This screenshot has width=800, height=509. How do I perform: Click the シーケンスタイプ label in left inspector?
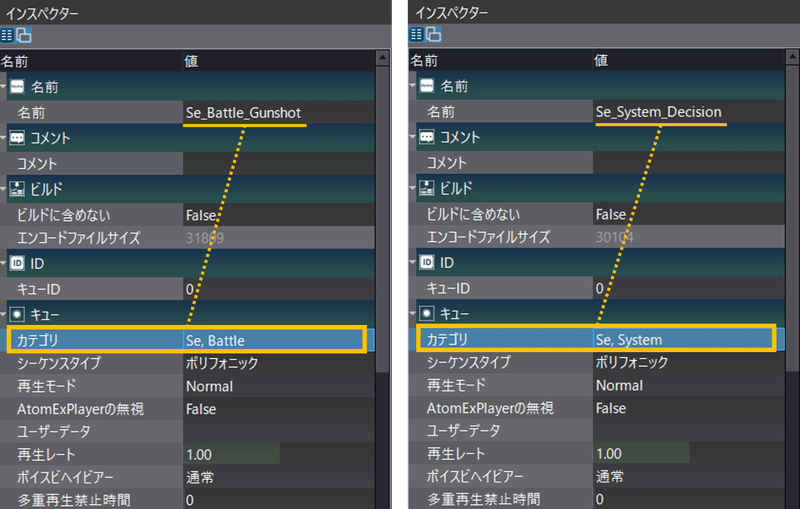tap(59, 363)
